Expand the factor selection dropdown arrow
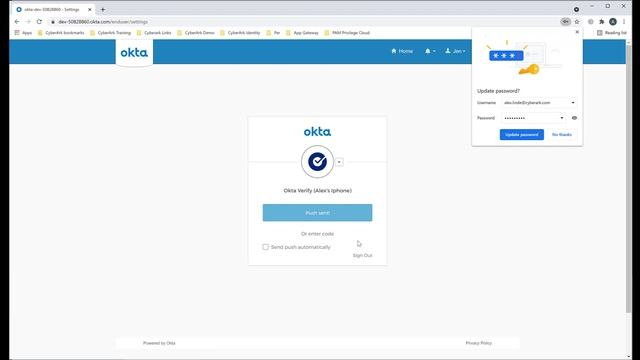Image resolution: width=640 pixels, height=360 pixels. click(339, 162)
